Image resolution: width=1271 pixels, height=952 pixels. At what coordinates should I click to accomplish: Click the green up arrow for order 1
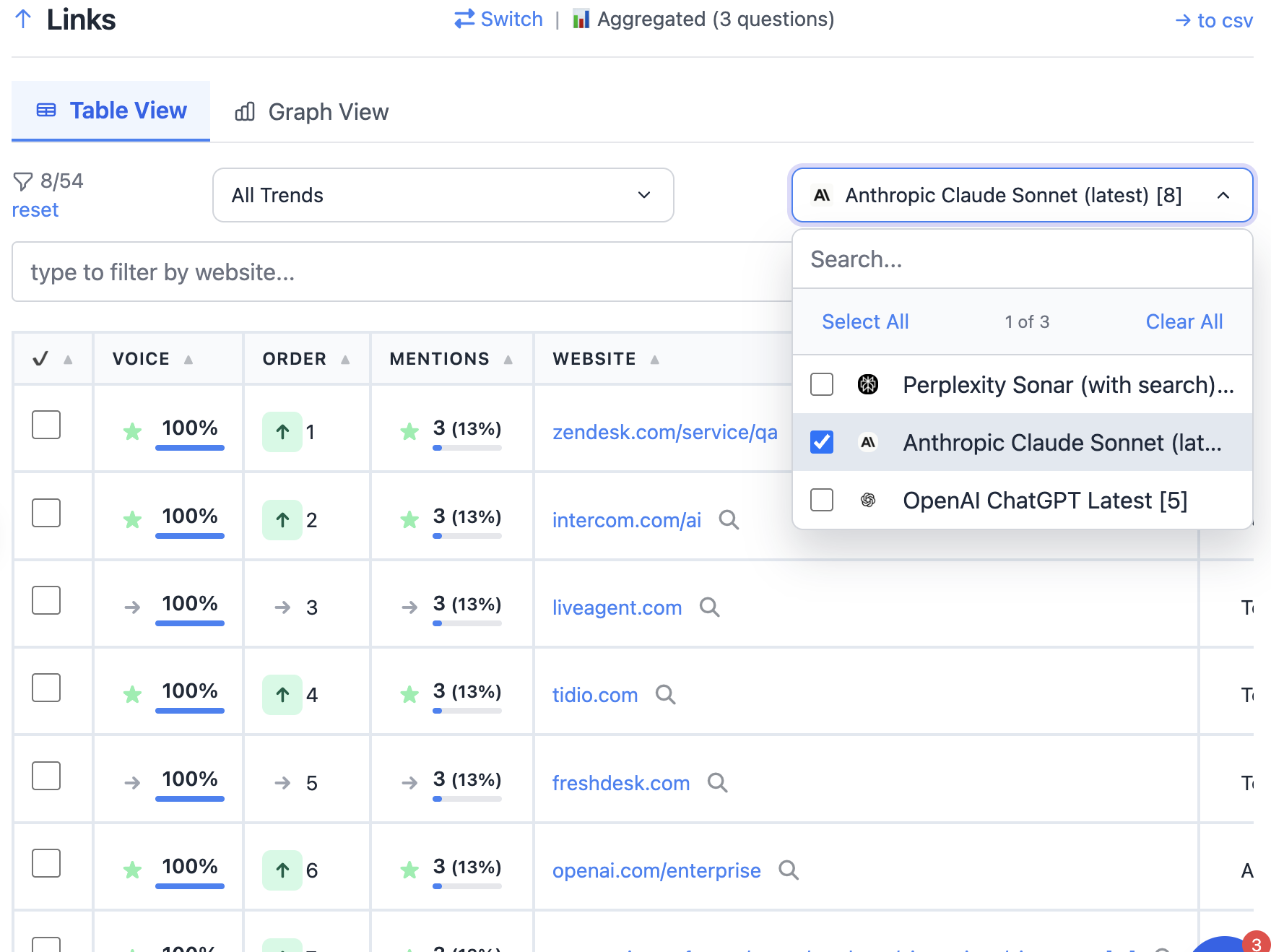pyautogui.click(x=282, y=432)
